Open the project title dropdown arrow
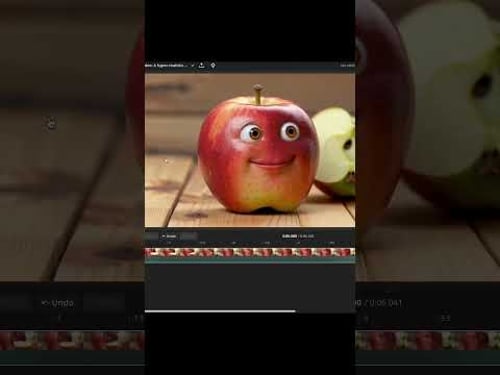This screenshot has height=375, width=500. tap(193, 65)
